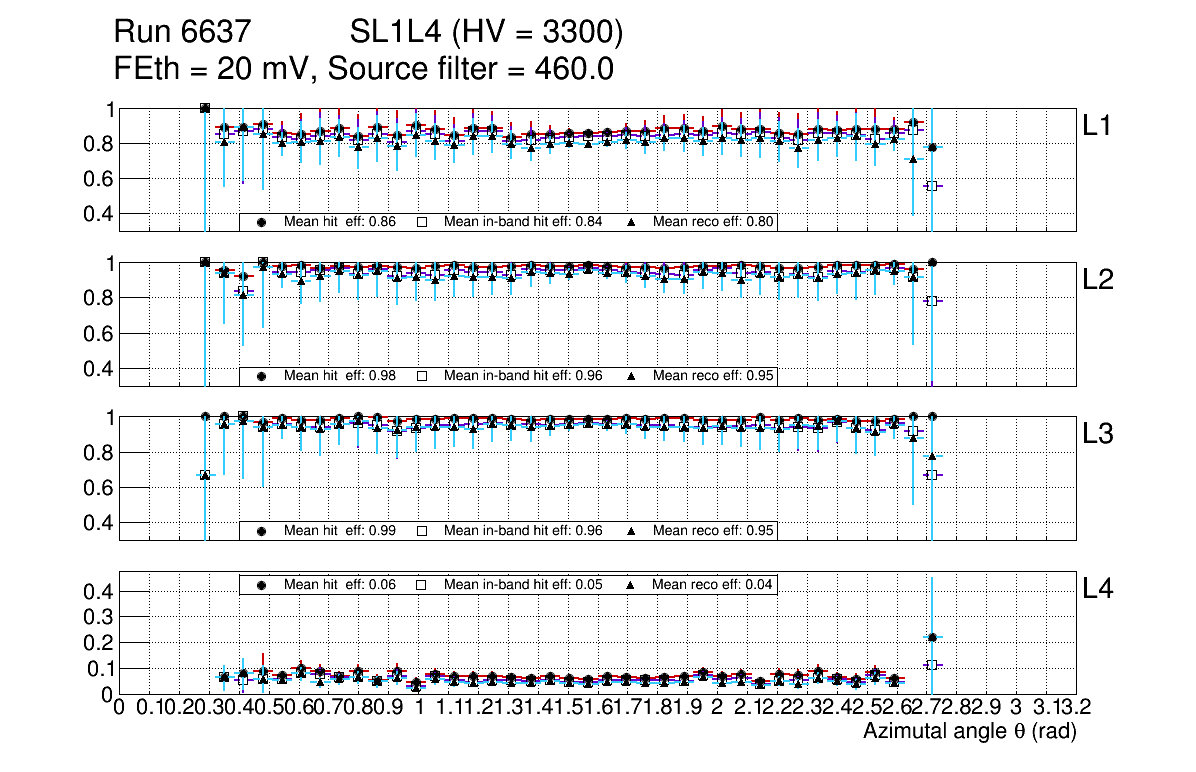Click the triangle legend marker in panel L1

click(x=632, y=222)
